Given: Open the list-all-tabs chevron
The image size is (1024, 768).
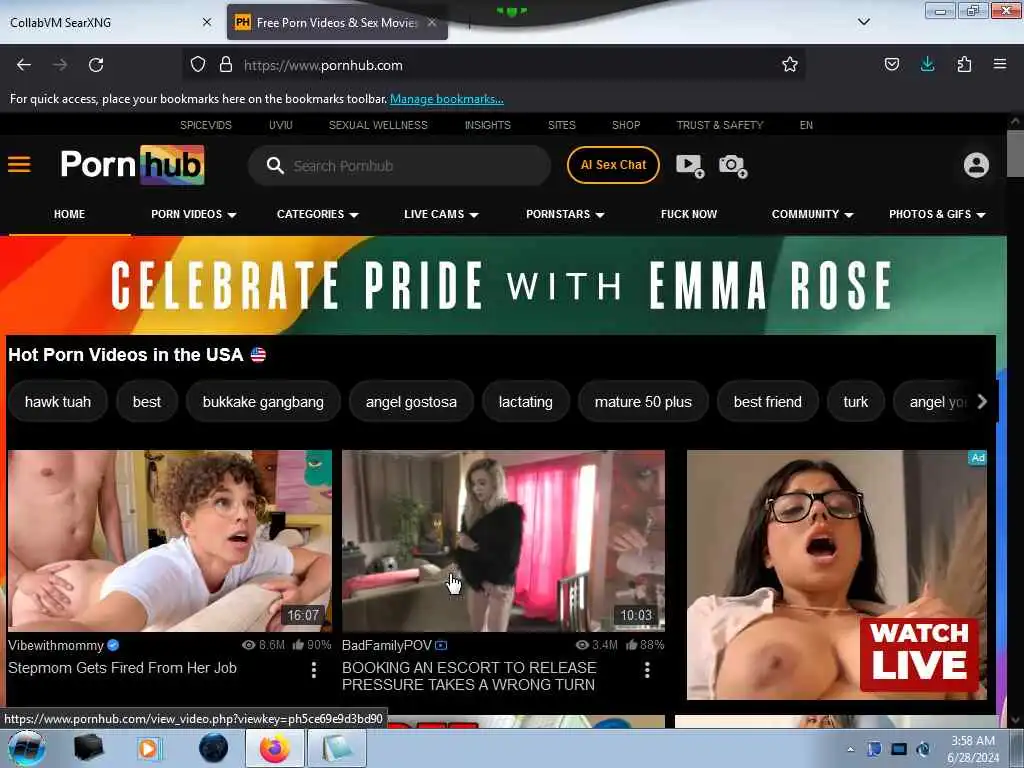Looking at the screenshot, I should point(863,22).
